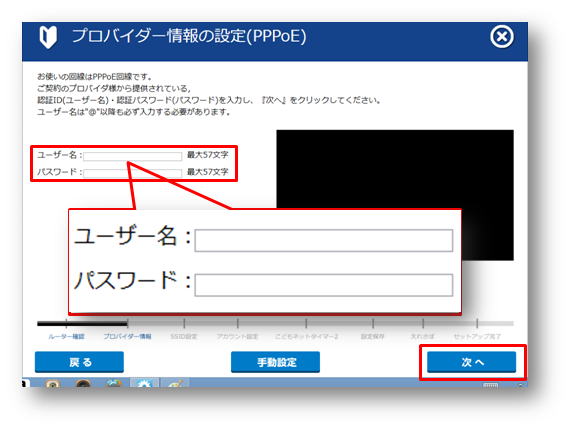
Task: Click the ユーザー名 input field
Action: click(133, 156)
